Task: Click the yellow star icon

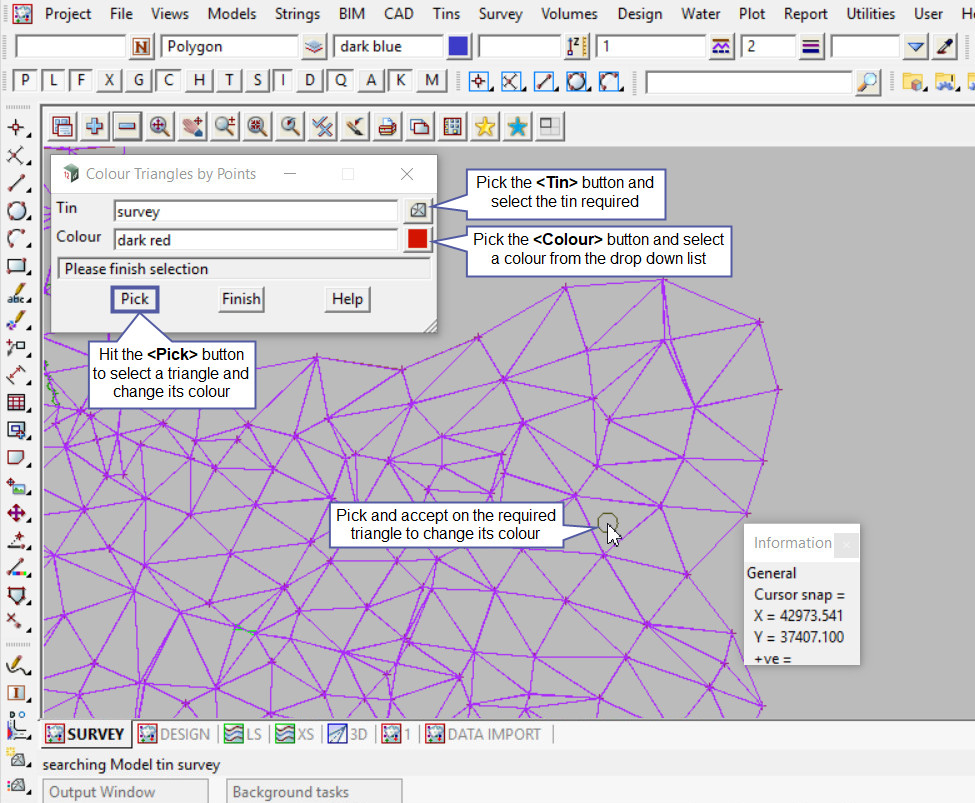Action: [485, 126]
